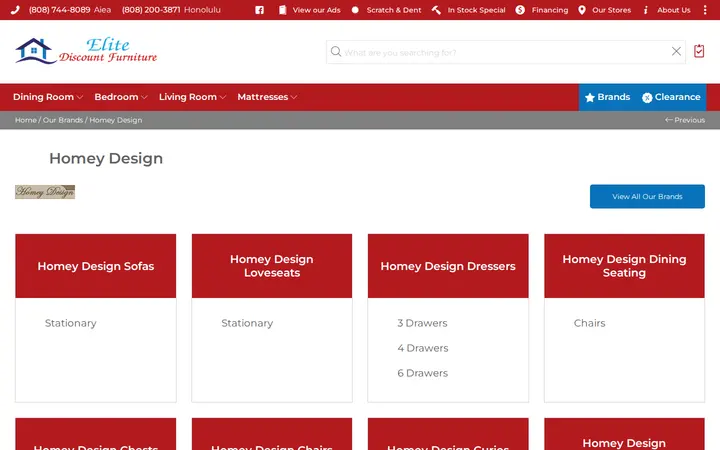Open the About Us link
Image resolution: width=720 pixels, height=450 pixels.
click(x=674, y=10)
